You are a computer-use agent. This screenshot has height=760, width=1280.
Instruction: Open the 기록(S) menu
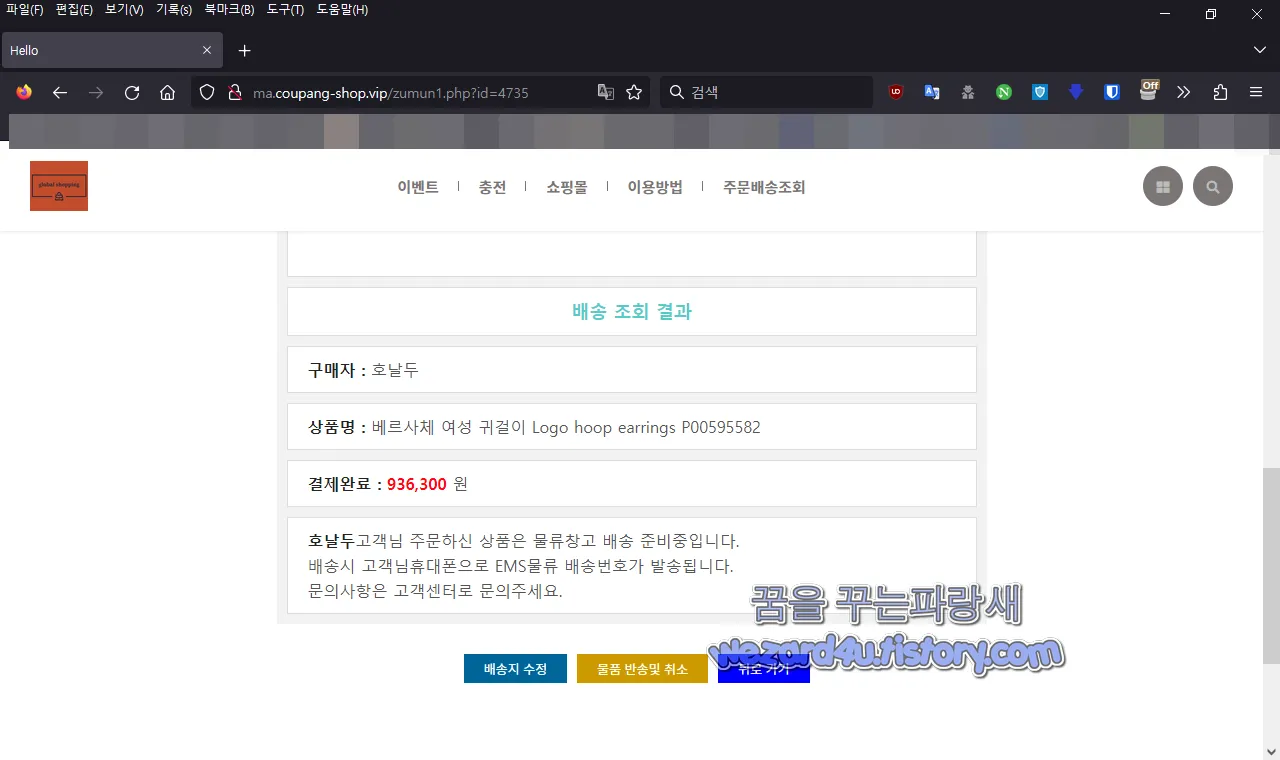pyautogui.click(x=174, y=10)
